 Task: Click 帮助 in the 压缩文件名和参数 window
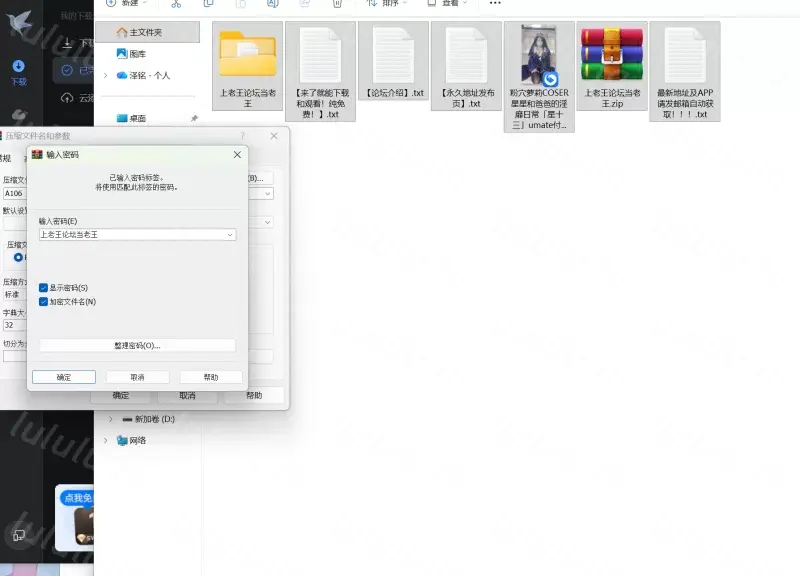[x=254, y=395]
